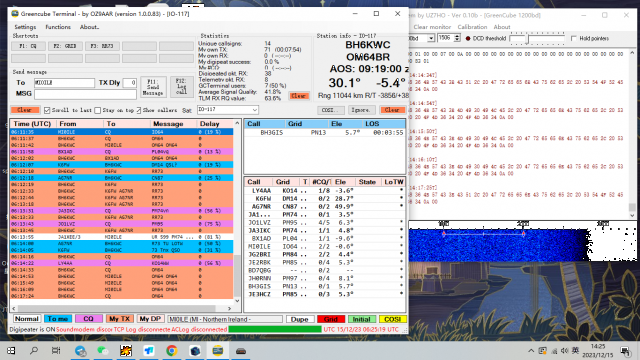The image size is (640, 360).
Task: Open the orange burst app on taskbar
Action: (x=126, y=351)
